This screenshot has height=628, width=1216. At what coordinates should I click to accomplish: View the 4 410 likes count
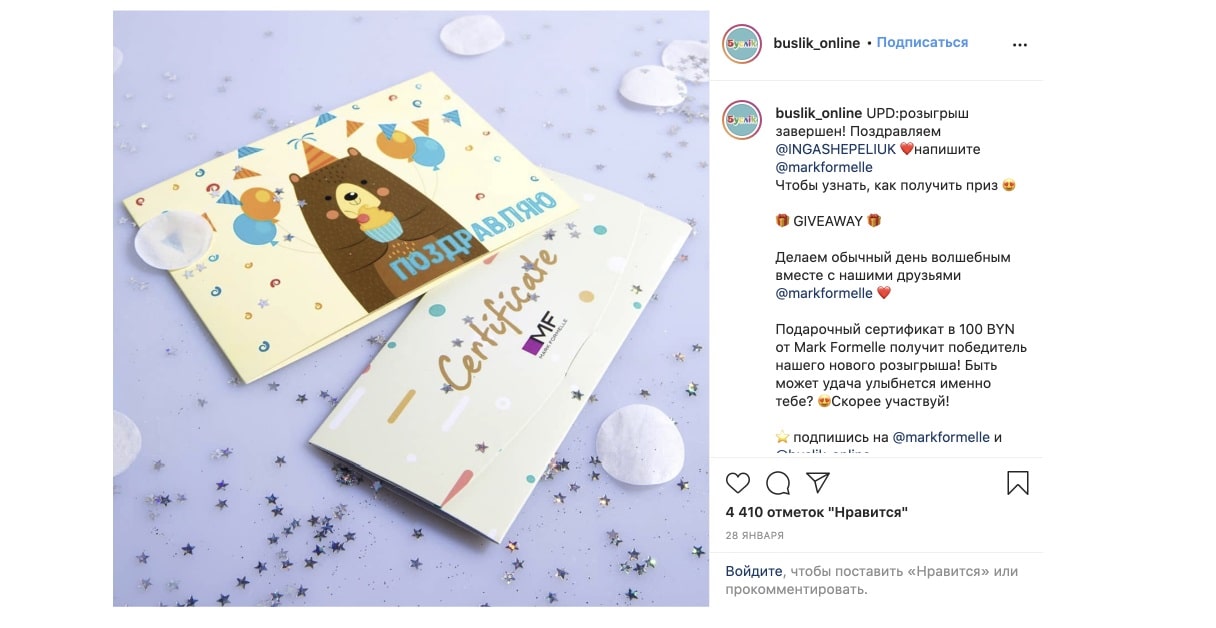(x=817, y=512)
